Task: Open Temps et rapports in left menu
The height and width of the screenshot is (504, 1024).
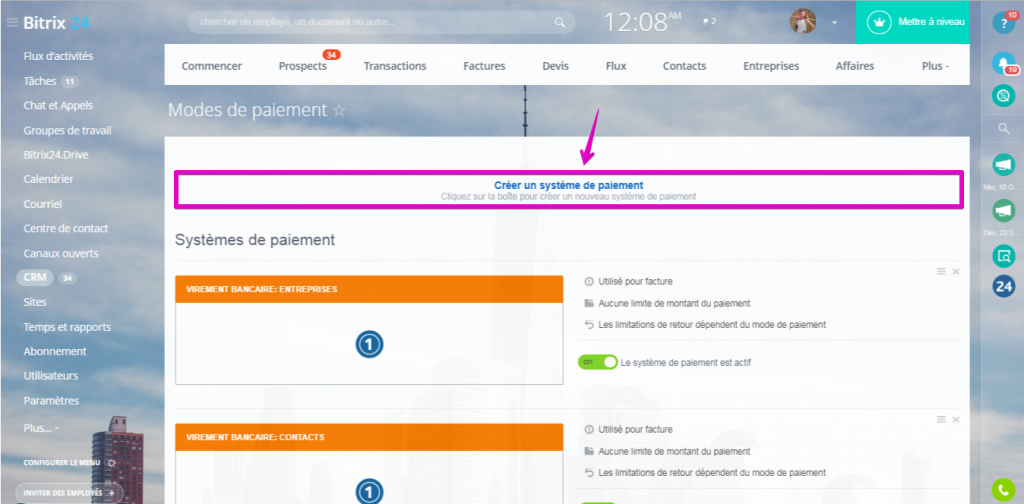Action: click(x=67, y=327)
